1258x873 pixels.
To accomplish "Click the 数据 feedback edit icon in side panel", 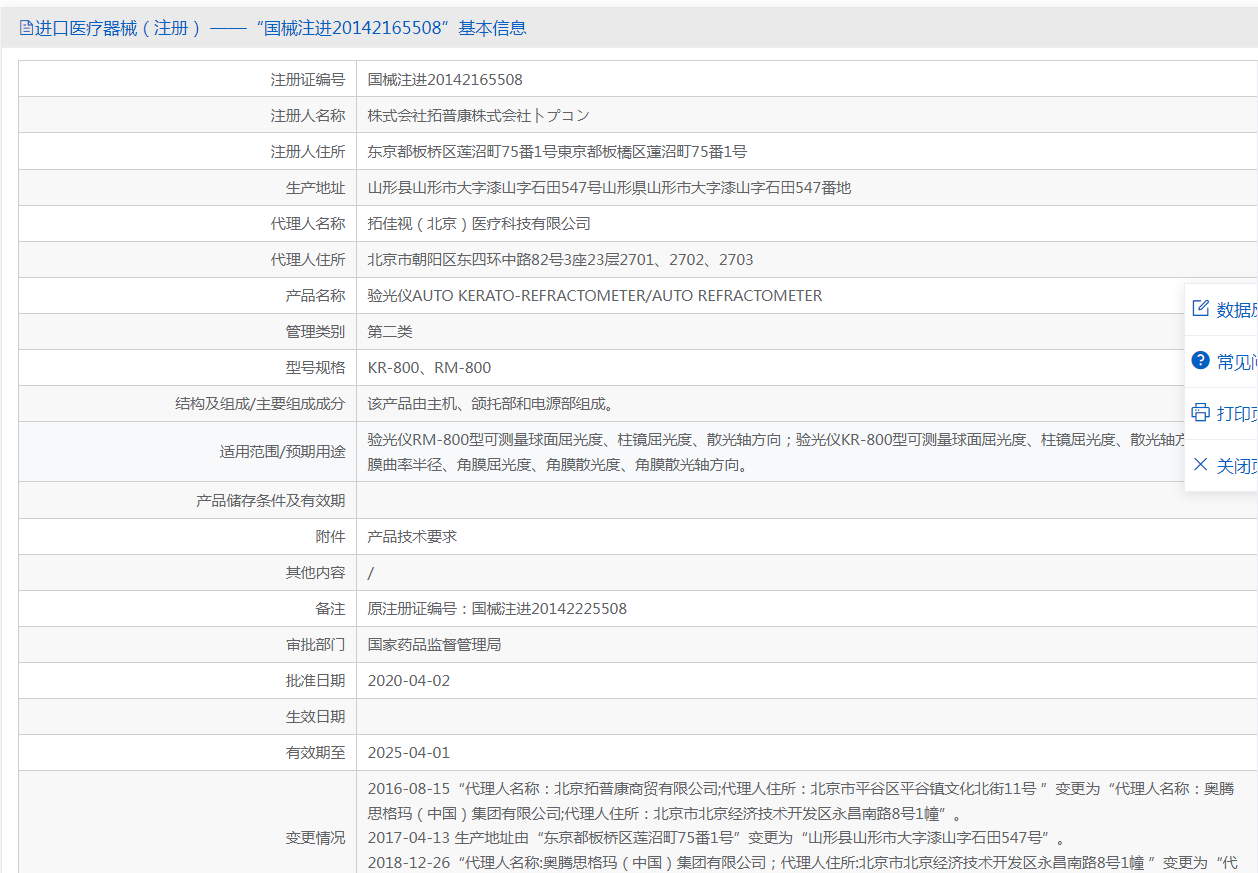I will [x=1201, y=309].
